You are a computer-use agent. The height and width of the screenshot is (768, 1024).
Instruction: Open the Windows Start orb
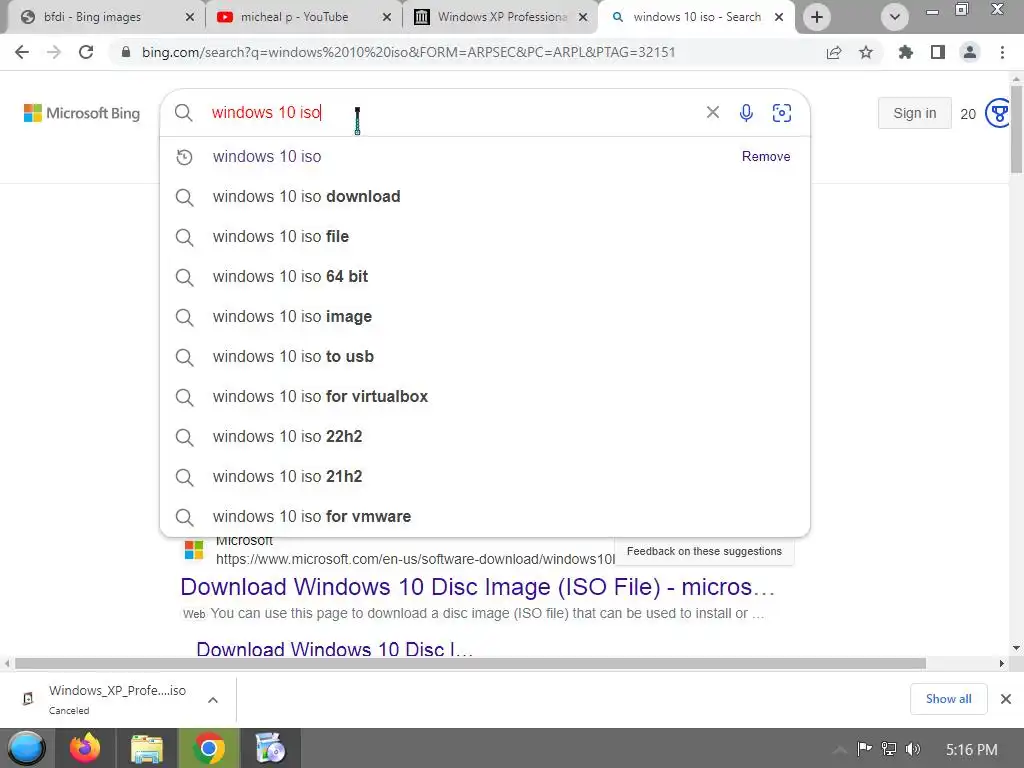pyautogui.click(x=27, y=748)
